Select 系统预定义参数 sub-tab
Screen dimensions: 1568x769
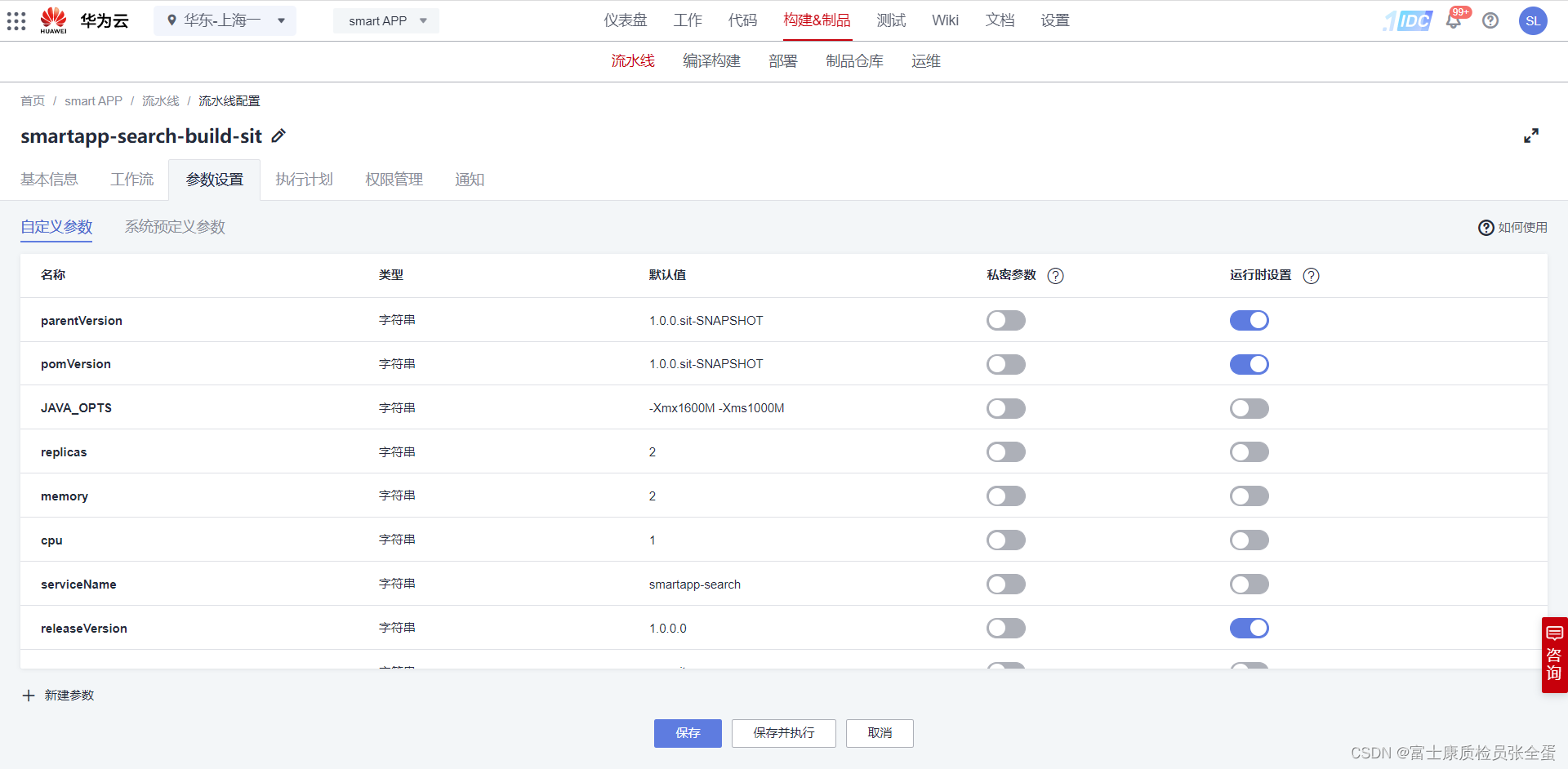[x=175, y=227]
